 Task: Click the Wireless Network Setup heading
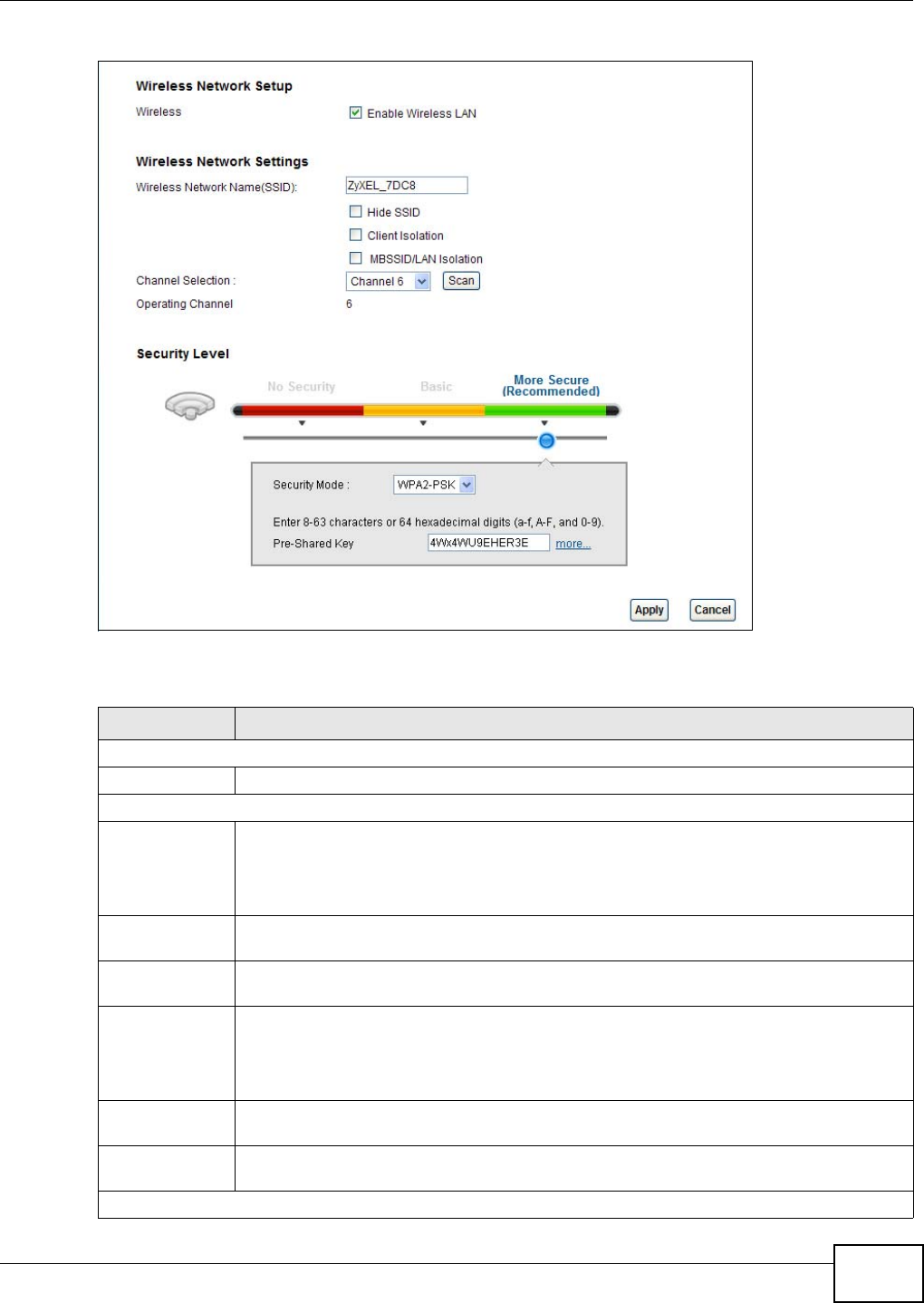point(214,86)
